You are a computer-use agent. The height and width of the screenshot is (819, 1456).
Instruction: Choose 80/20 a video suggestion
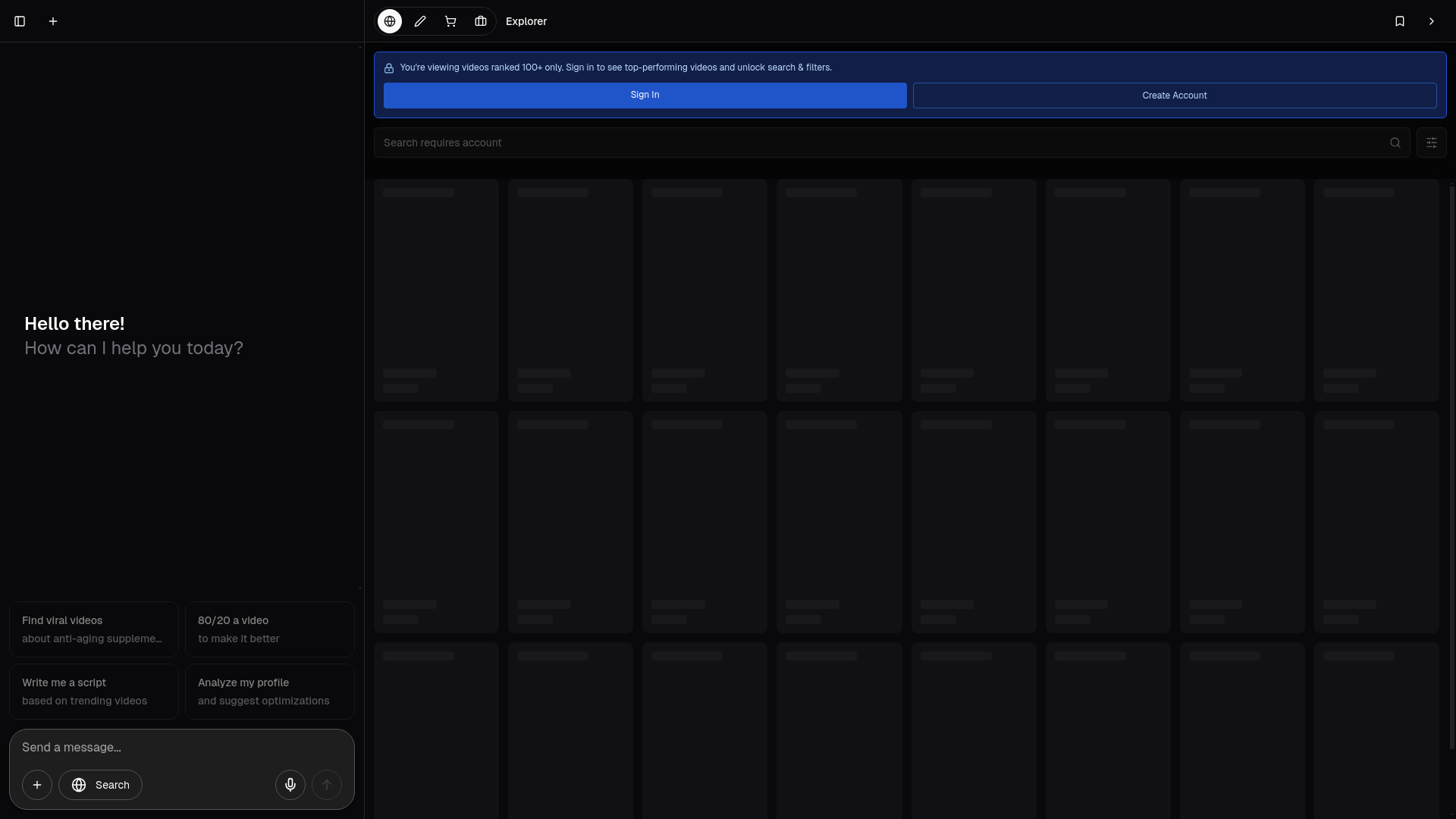270,629
